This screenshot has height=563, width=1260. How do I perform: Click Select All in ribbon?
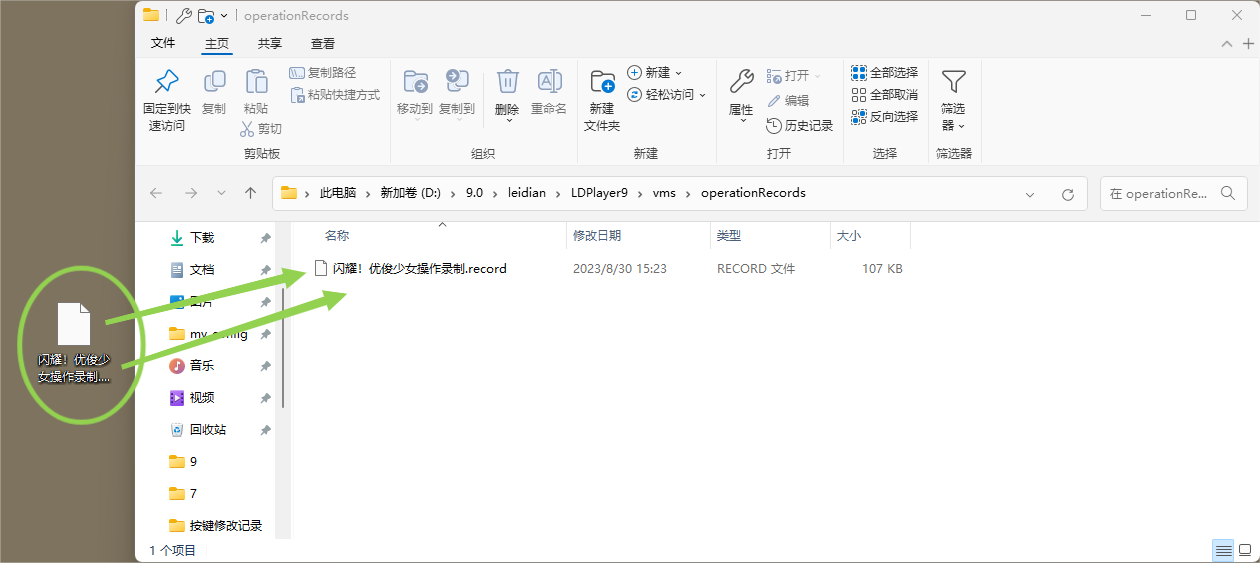point(884,73)
